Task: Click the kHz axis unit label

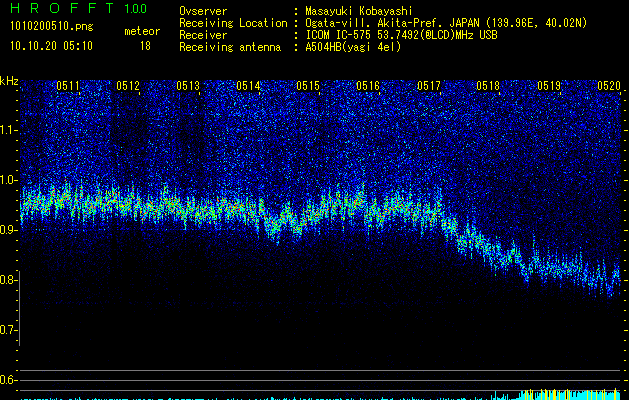Action: pos(9,80)
